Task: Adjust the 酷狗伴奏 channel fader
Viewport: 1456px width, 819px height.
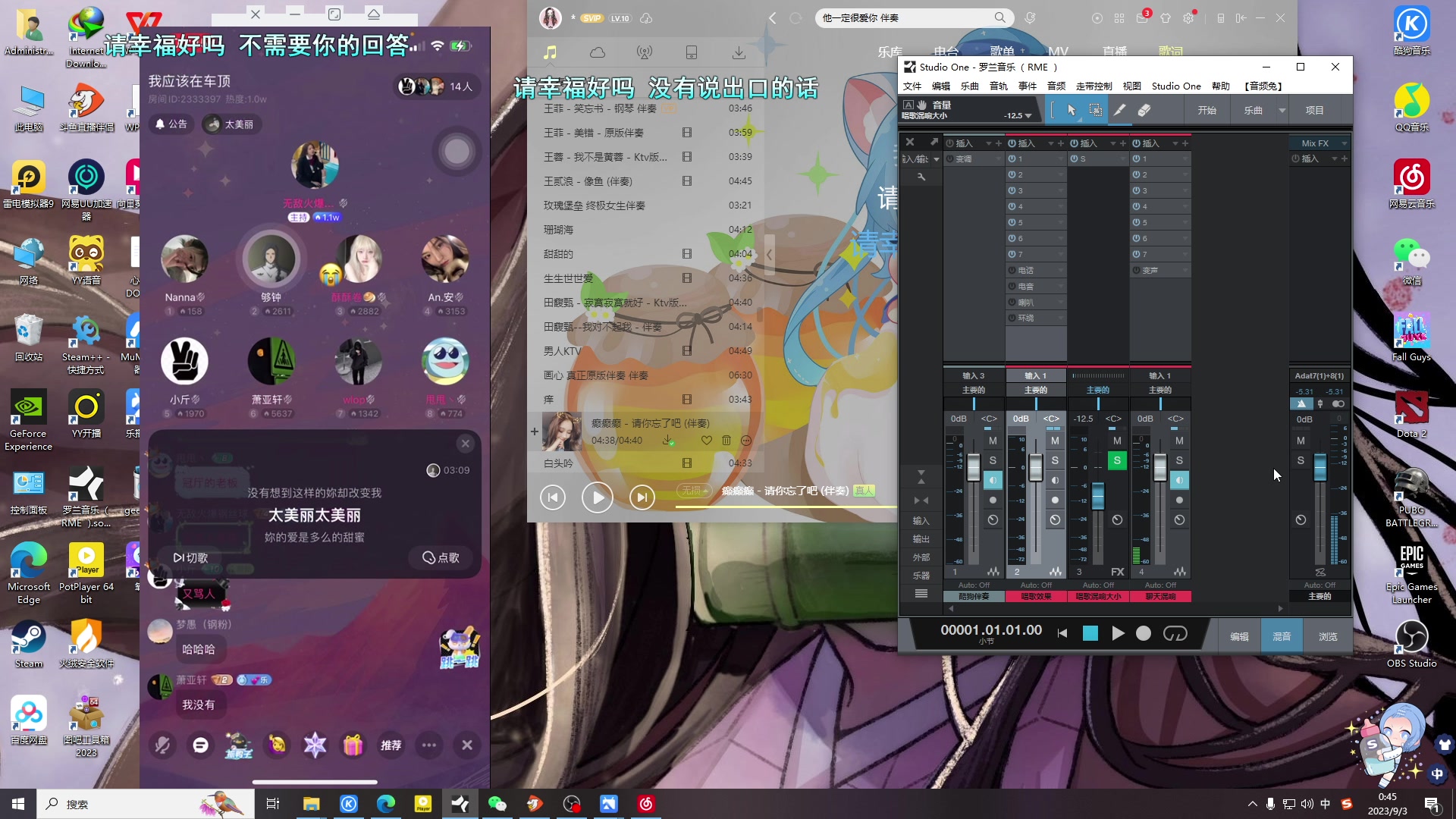Action: coord(974,466)
